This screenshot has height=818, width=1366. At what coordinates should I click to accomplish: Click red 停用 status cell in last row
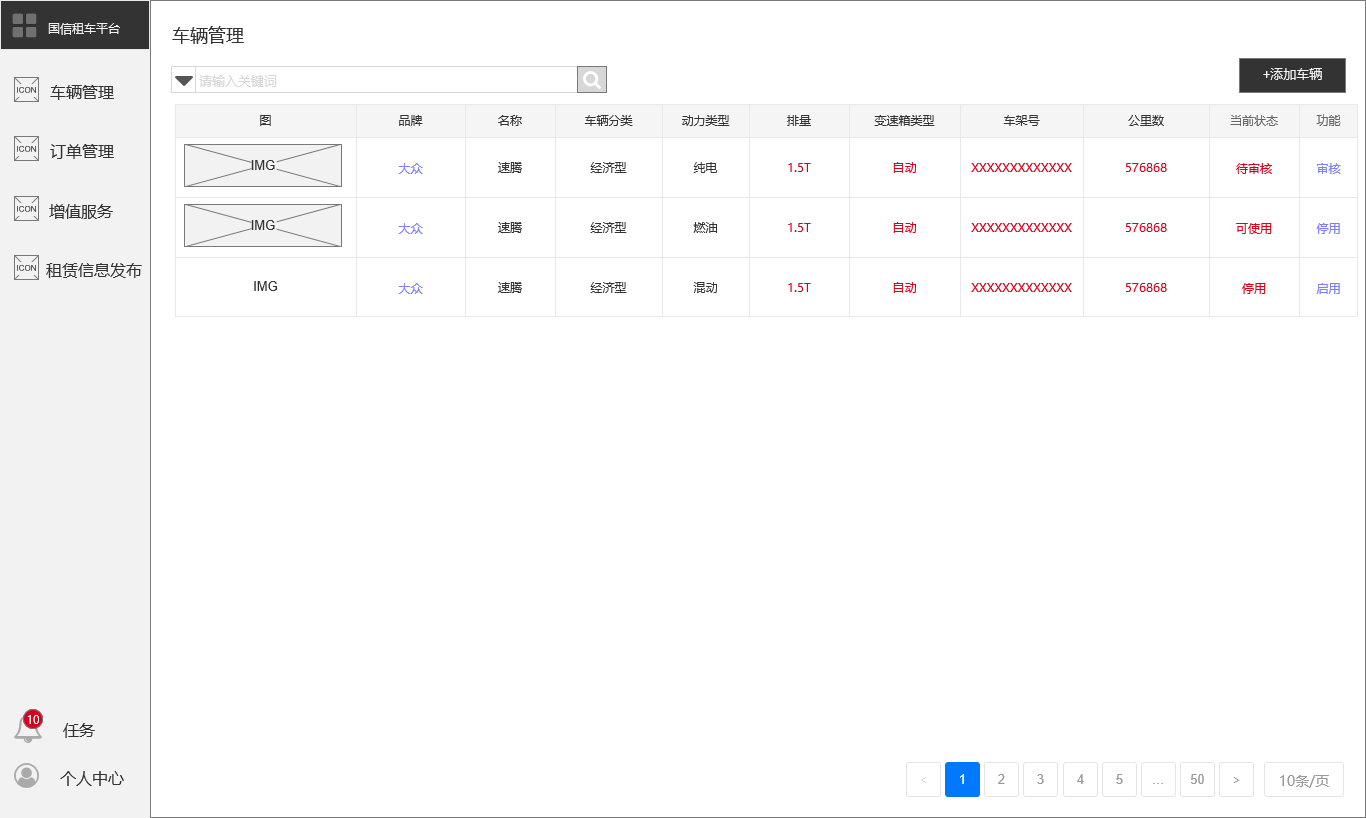coord(1254,289)
